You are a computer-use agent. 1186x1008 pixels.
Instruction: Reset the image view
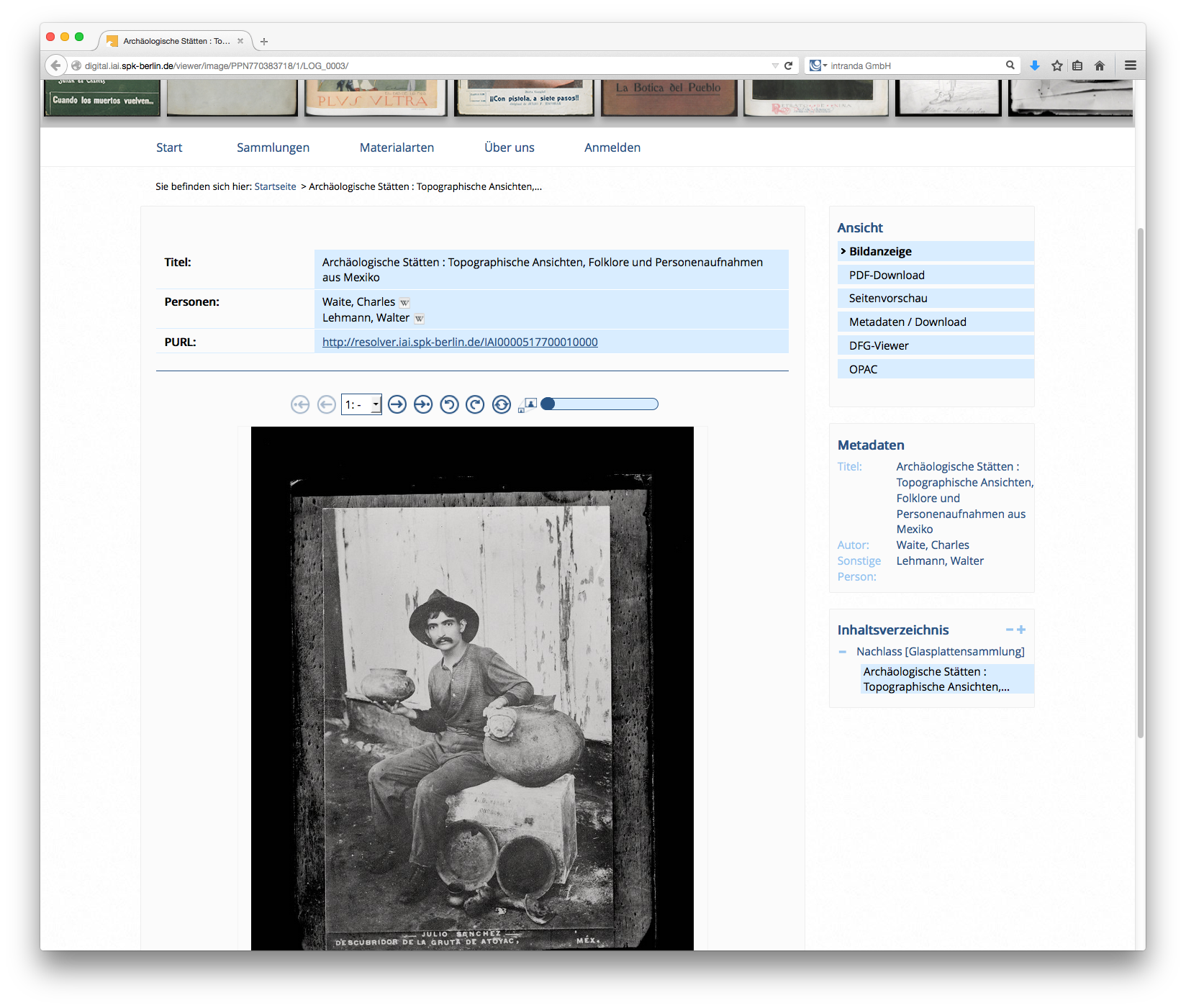pyautogui.click(x=502, y=404)
